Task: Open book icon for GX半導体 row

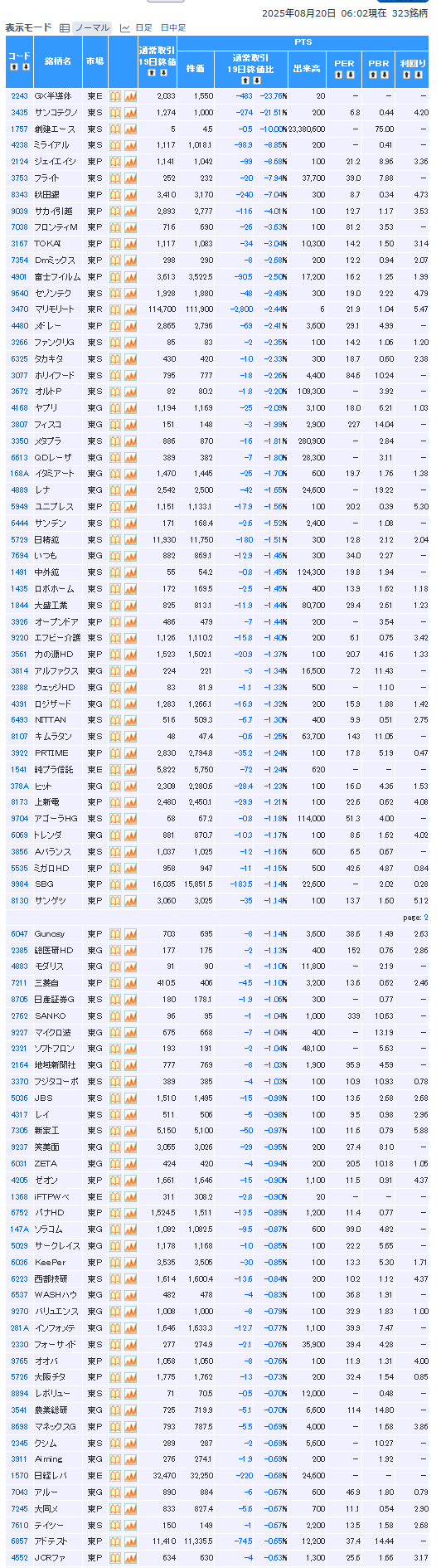Action: pos(115,96)
